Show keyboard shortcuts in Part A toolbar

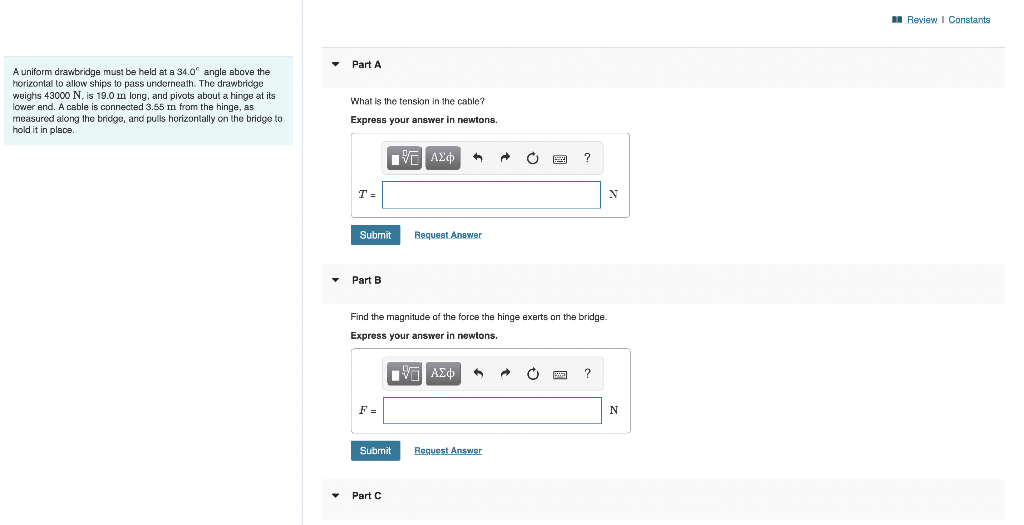[x=560, y=159]
